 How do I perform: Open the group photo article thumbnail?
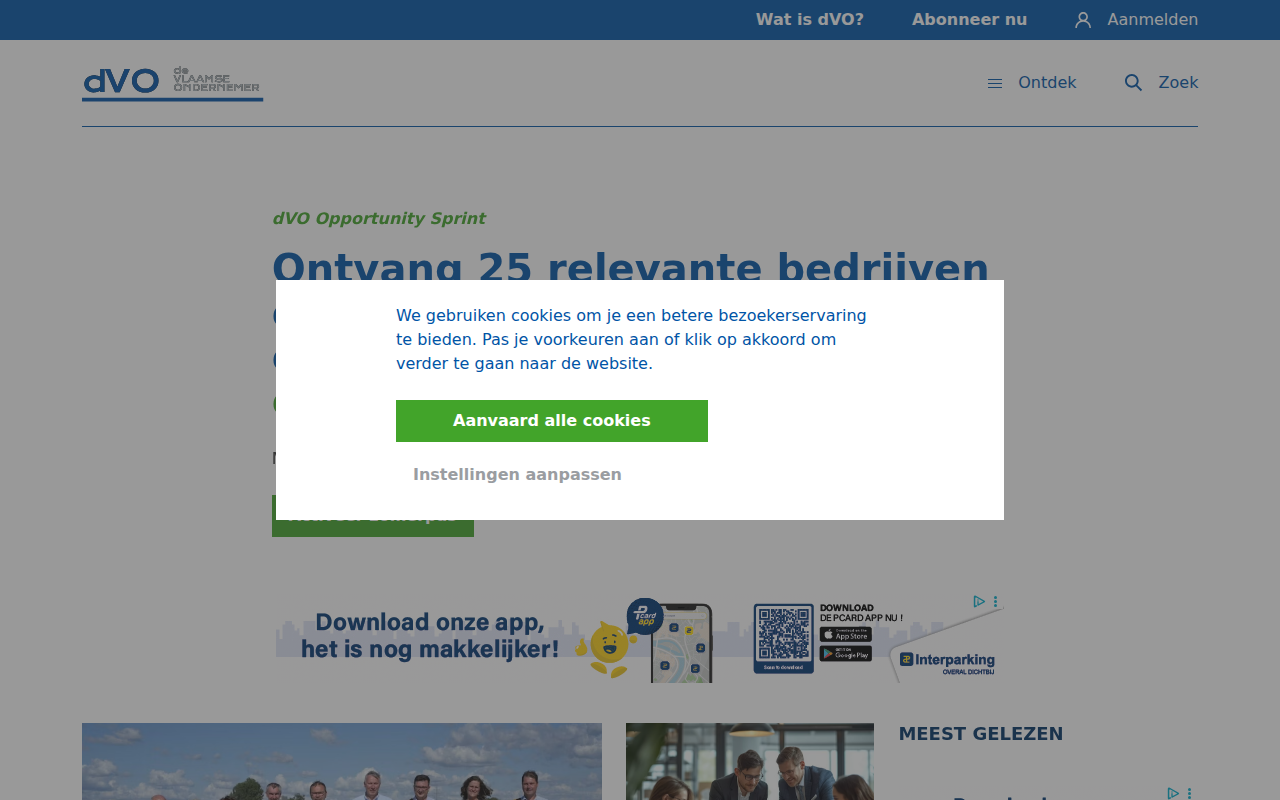pyautogui.click(x=342, y=761)
